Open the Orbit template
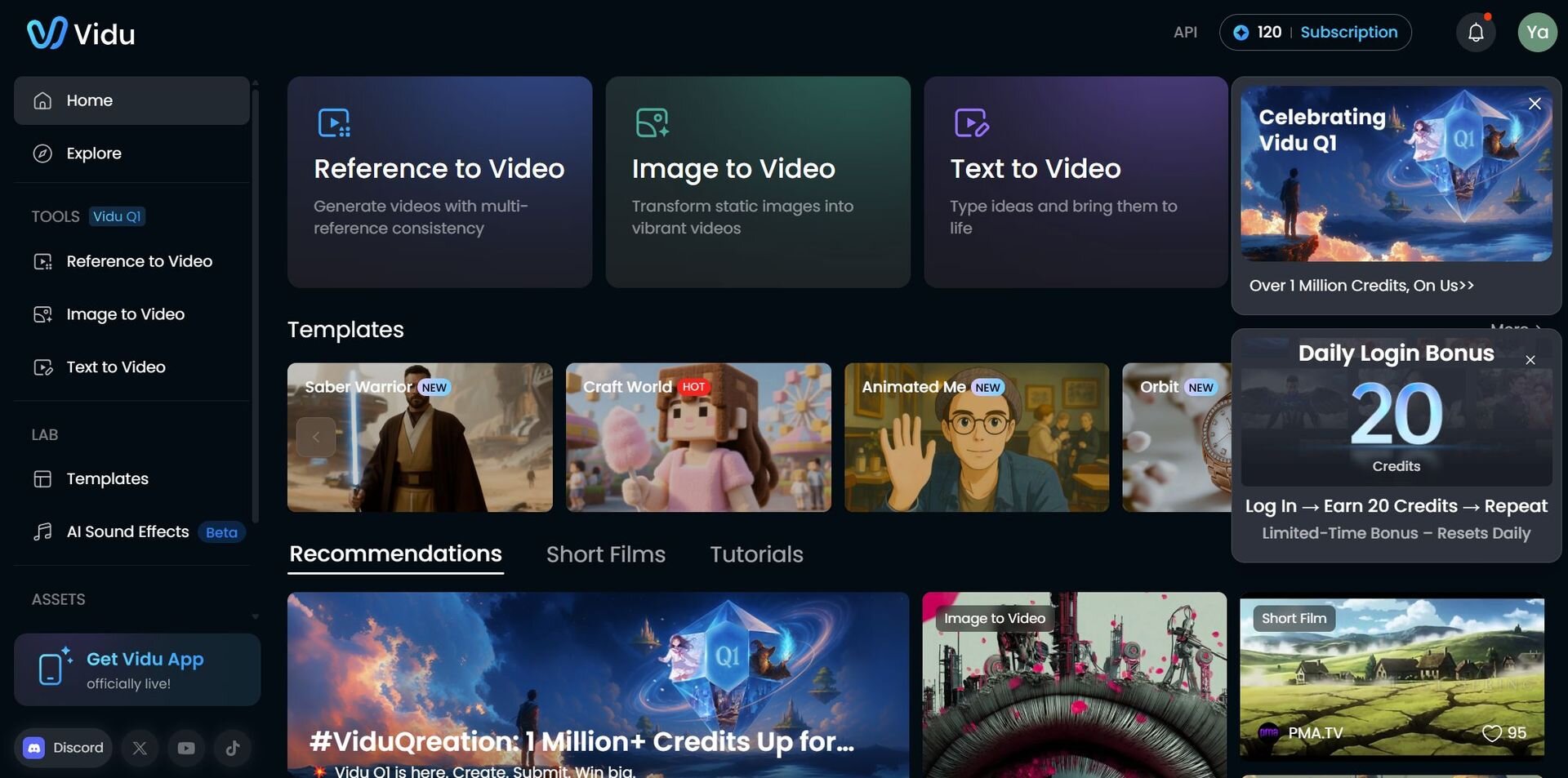This screenshot has height=778, width=1568. [x=1177, y=438]
